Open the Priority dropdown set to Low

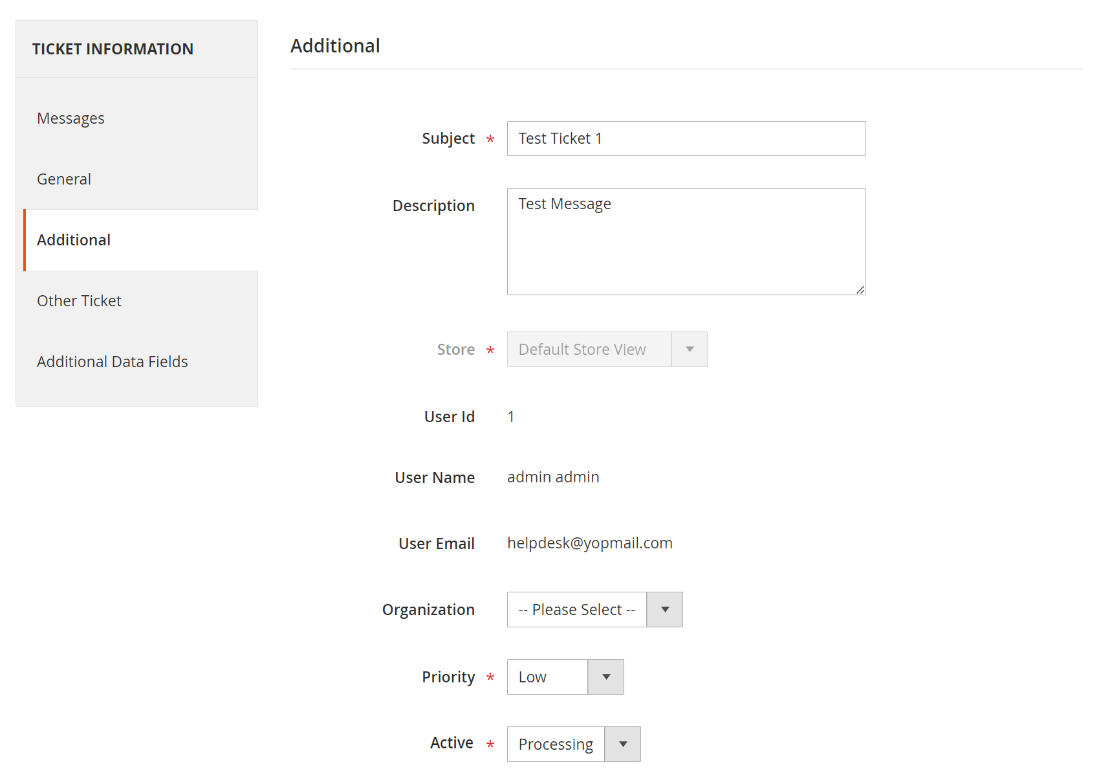tap(565, 677)
